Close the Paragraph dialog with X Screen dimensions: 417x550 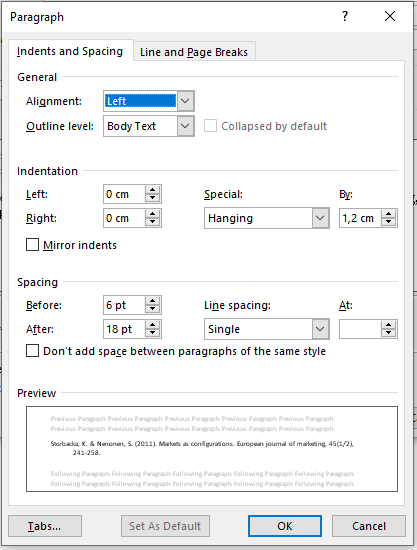390,16
